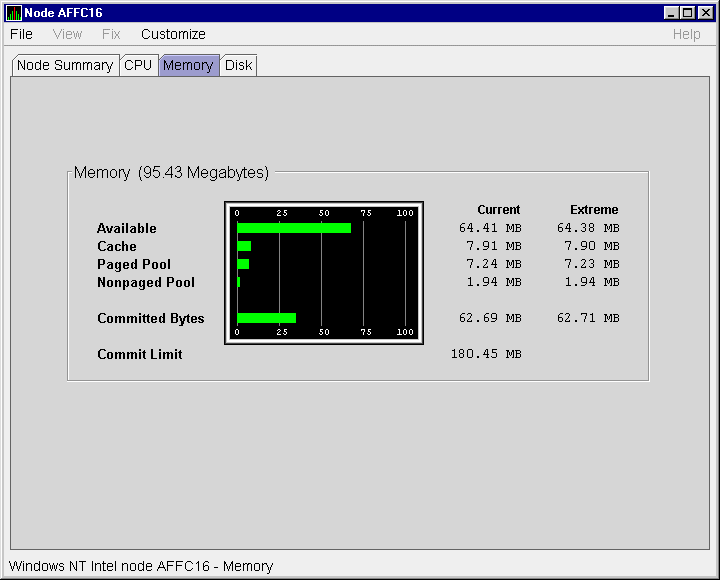Viewport: 720px width, 580px height.
Task: Click the 7.90 MB extreme Cache value
Action: [592, 246]
